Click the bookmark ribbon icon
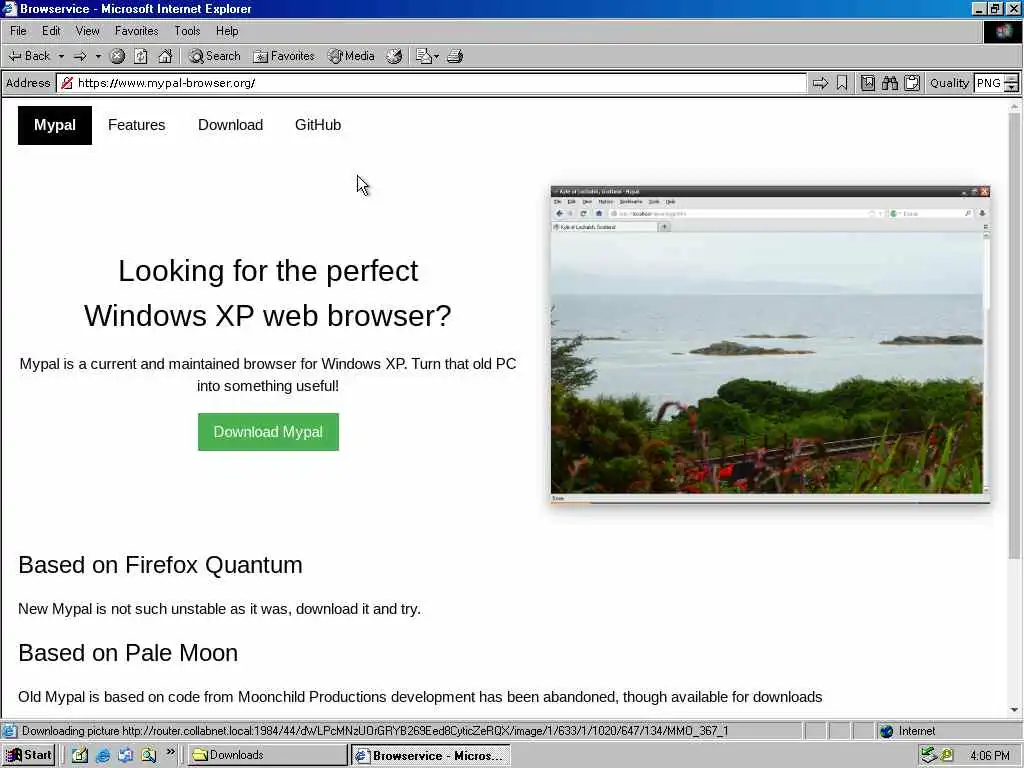The height and width of the screenshot is (768, 1024). pos(842,83)
